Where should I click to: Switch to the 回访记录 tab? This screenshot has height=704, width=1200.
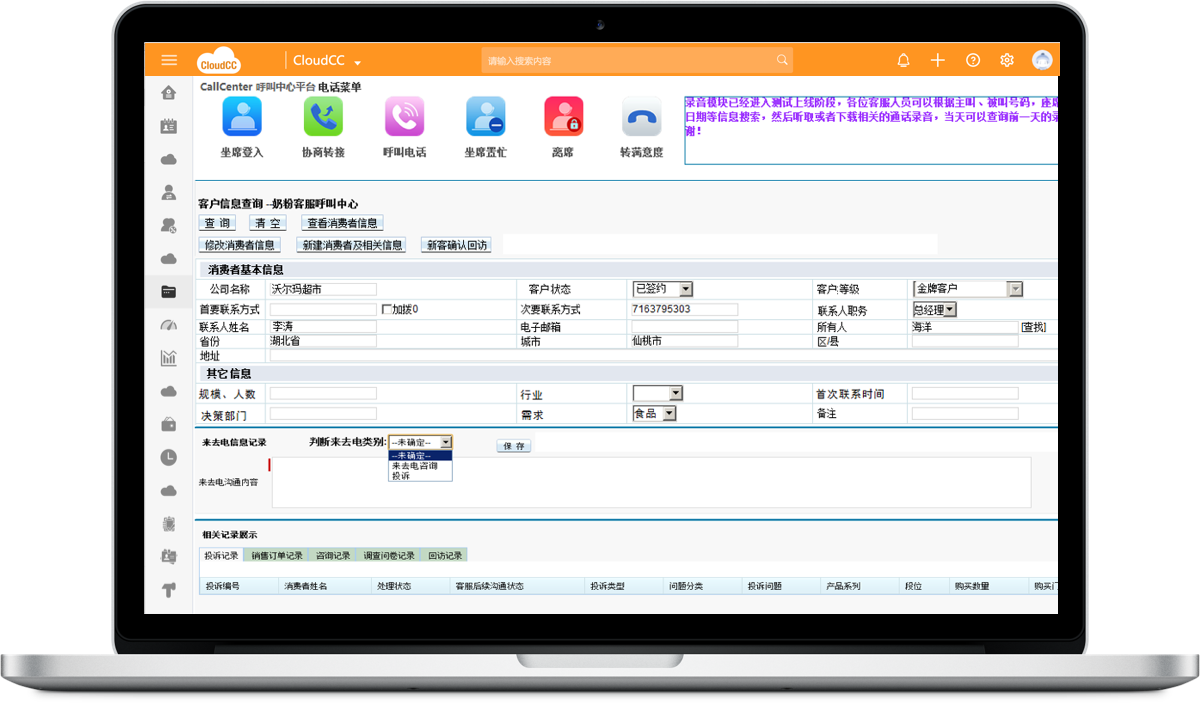(445, 555)
